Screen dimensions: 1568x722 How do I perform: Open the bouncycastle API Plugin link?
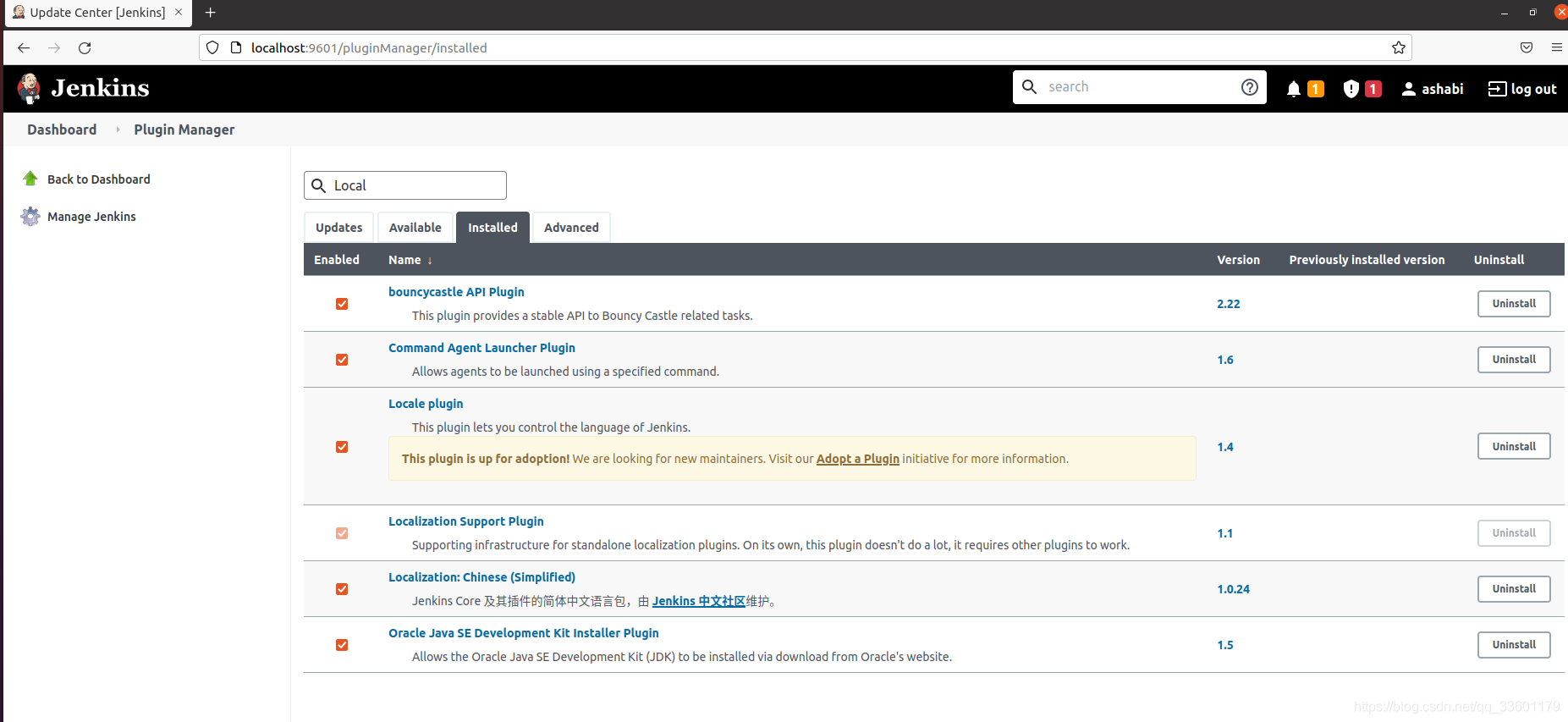[x=456, y=292]
